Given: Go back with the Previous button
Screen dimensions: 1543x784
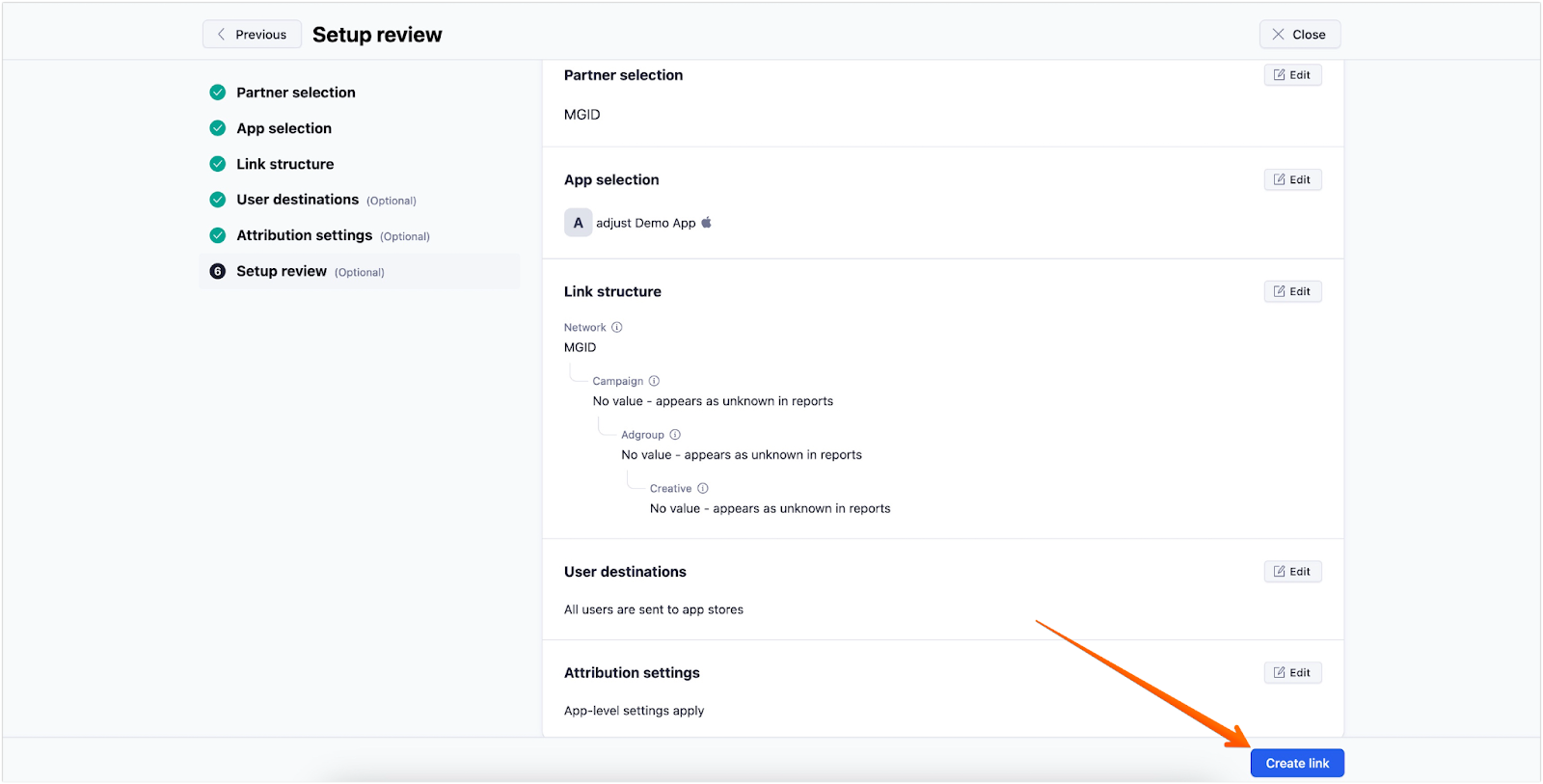Looking at the screenshot, I should click(252, 35).
